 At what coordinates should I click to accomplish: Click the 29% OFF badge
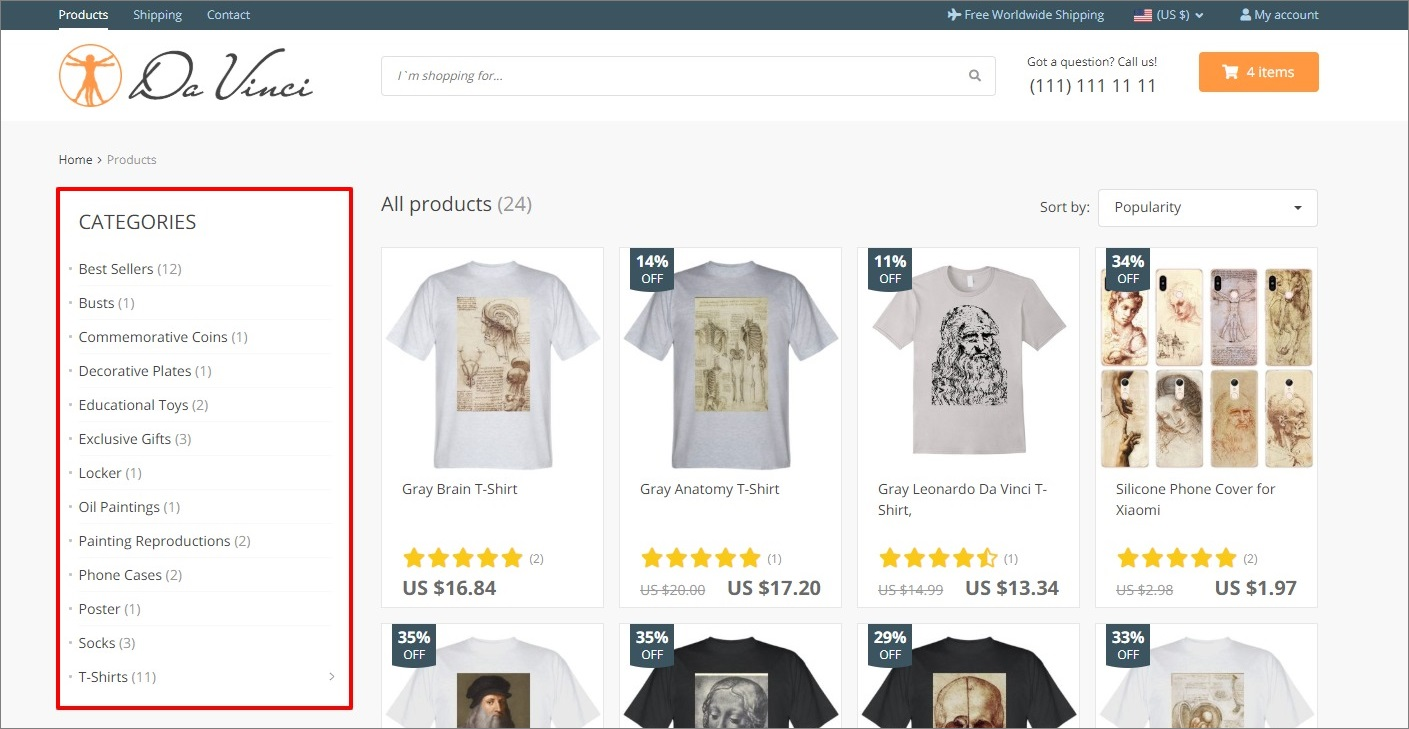890,645
